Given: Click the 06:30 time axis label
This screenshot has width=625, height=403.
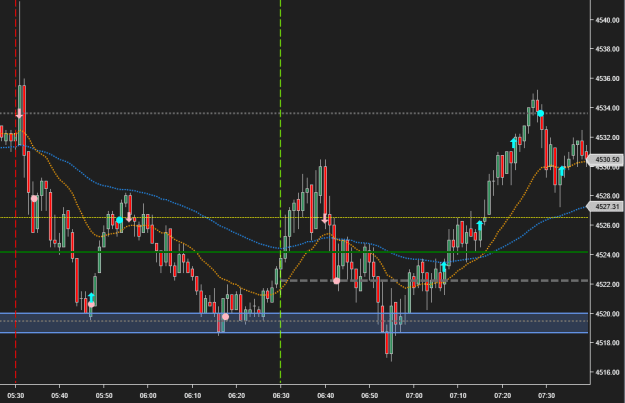Looking at the screenshot, I should point(281,396).
